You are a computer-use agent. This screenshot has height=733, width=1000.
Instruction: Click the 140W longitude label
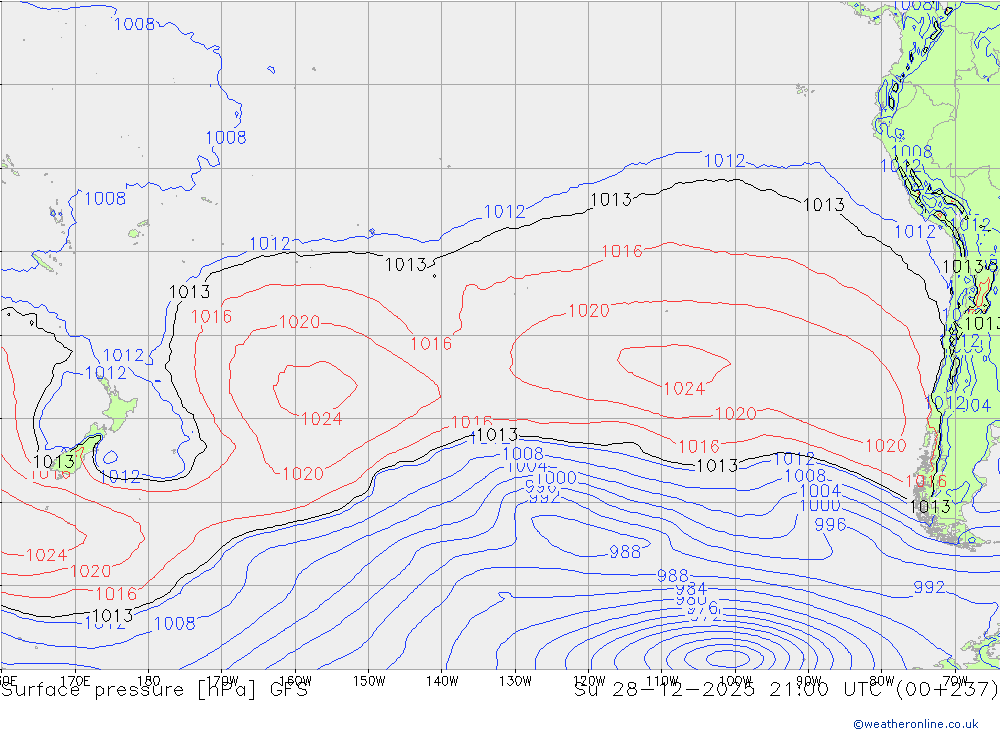coord(442,681)
